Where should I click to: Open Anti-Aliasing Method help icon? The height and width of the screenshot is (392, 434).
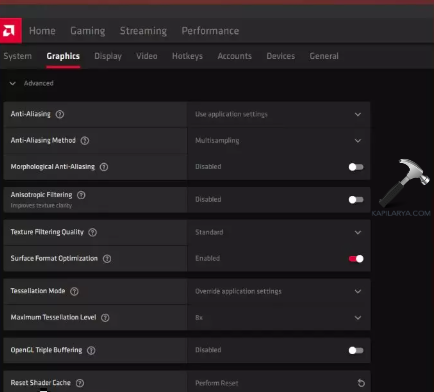[85, 141]
